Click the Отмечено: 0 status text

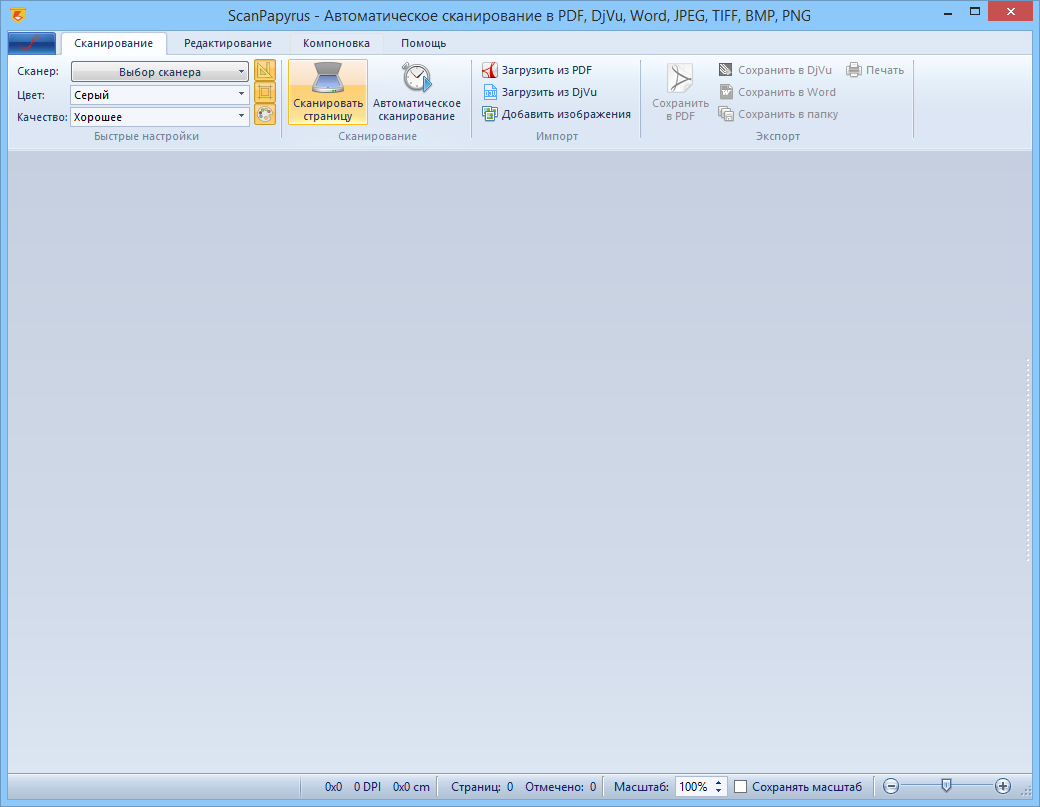pos(560,786)
